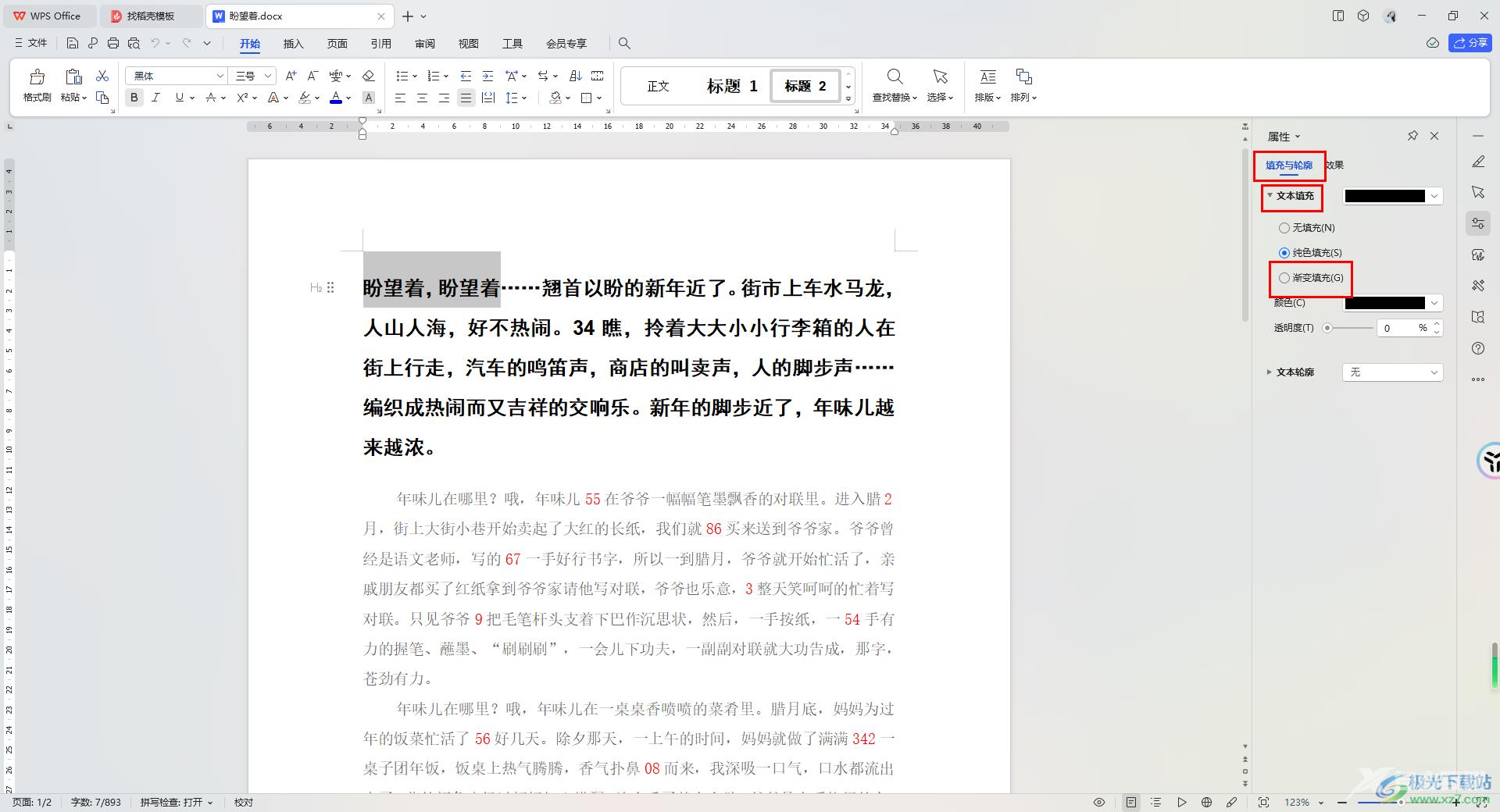Open Find and Replace (查找替换)
This screenshot has width=1500, height=812.
click(x=895, y=84)
